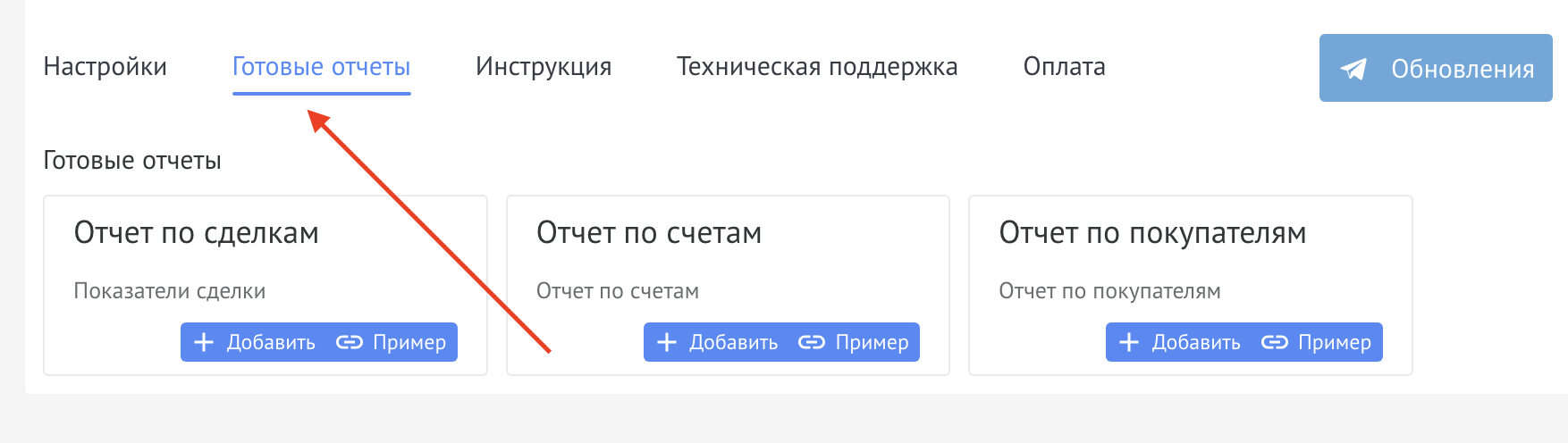Click link icon in Отчет по сделкам card
This screenshot has height=443, width=1568.
tap(349, 342)
